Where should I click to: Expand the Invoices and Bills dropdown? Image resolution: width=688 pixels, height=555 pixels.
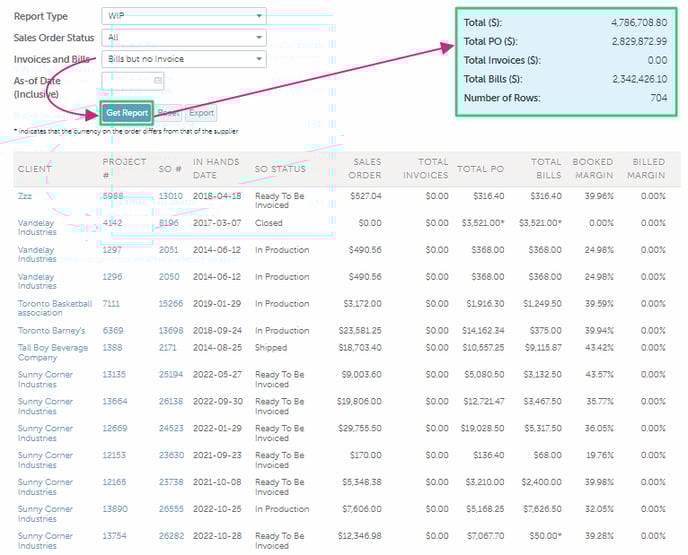coord(184,59)
